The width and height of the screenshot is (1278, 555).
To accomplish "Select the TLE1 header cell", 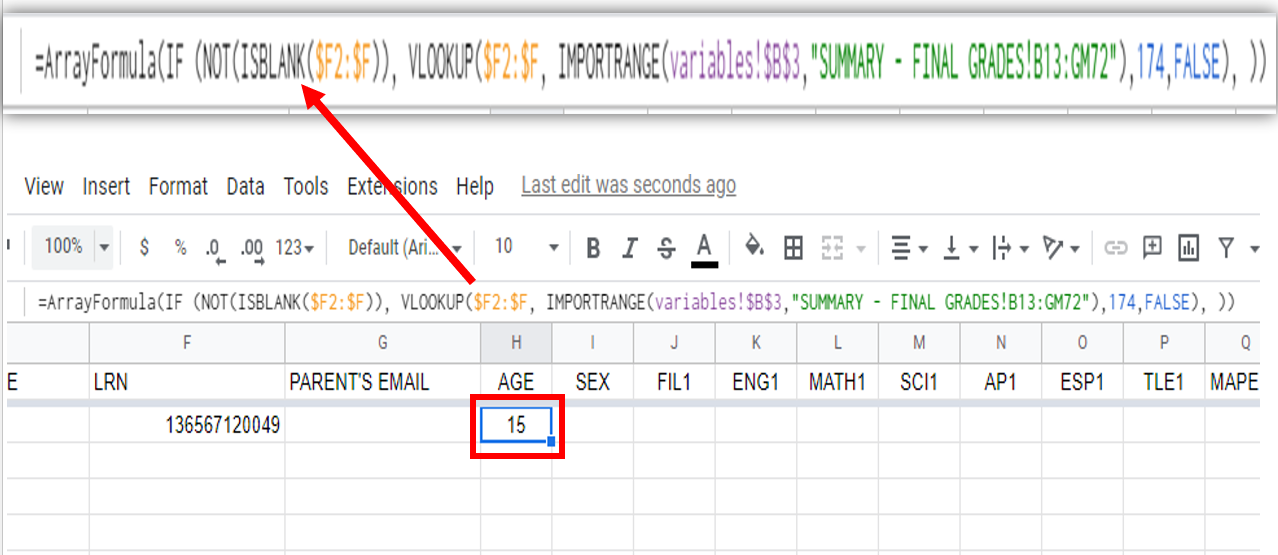I will point(1164,381).
